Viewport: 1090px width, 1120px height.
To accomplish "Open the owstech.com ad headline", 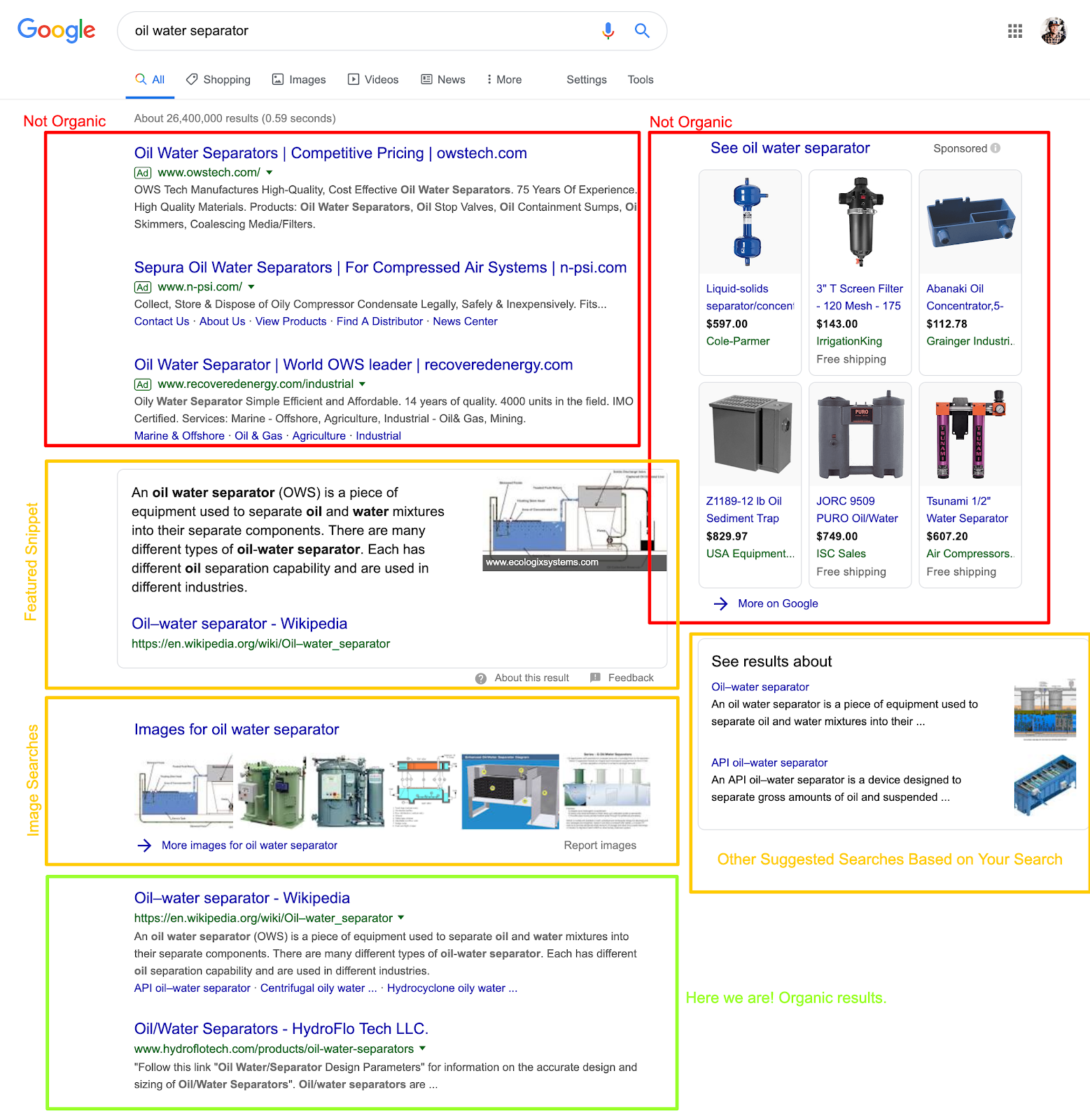I will point(330,153).
